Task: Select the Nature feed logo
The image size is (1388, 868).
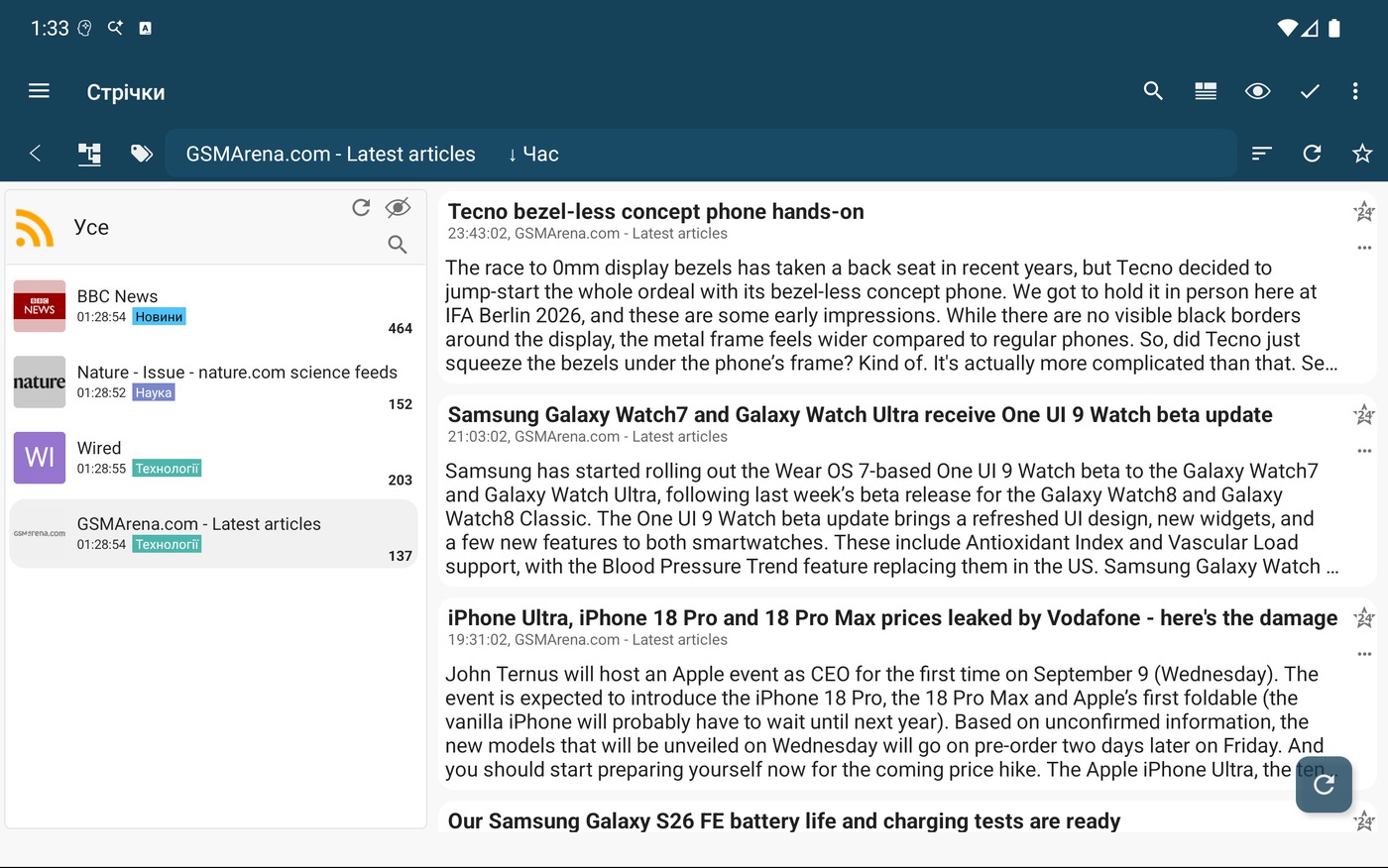Action: (x=40, y=382)
